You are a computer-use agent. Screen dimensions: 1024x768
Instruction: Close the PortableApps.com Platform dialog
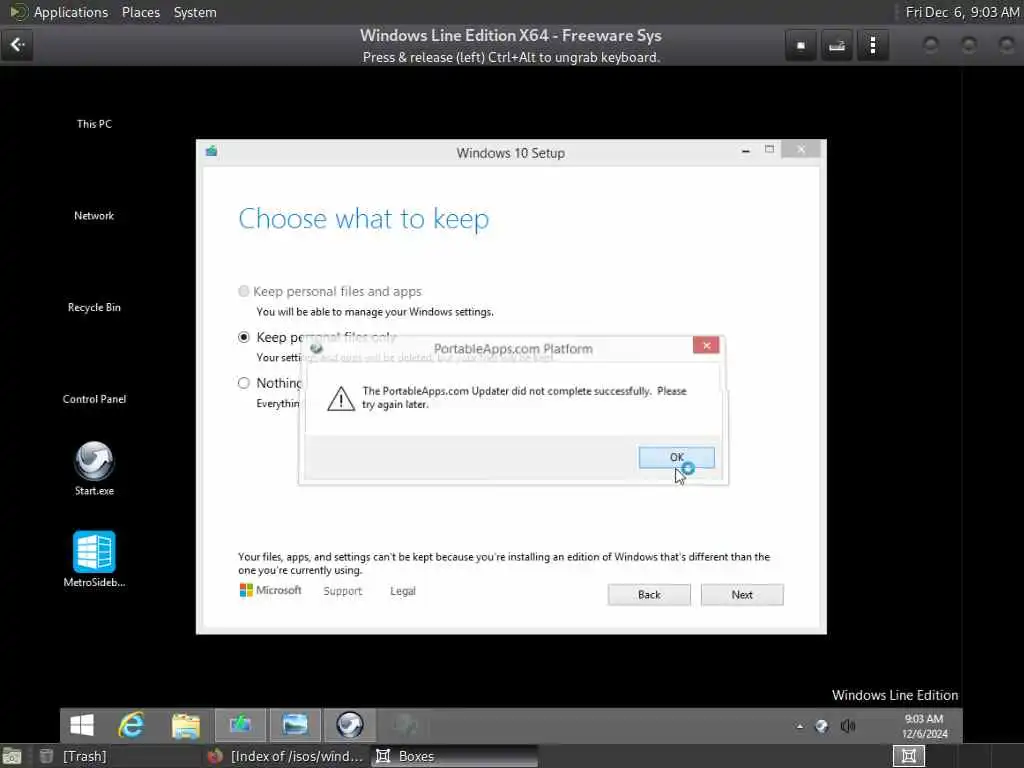click(x=706, y=345)
